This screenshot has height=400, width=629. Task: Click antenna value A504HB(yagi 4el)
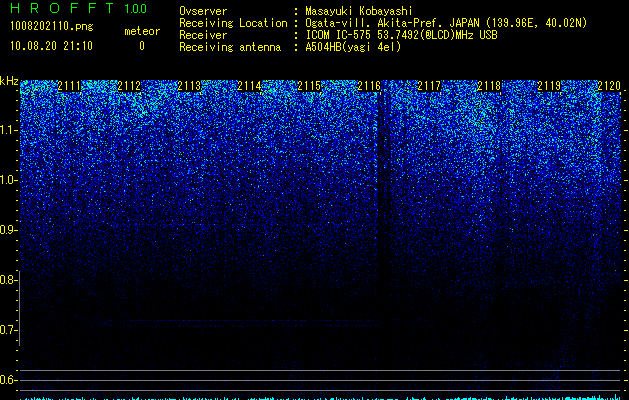(x=353, y=47)
